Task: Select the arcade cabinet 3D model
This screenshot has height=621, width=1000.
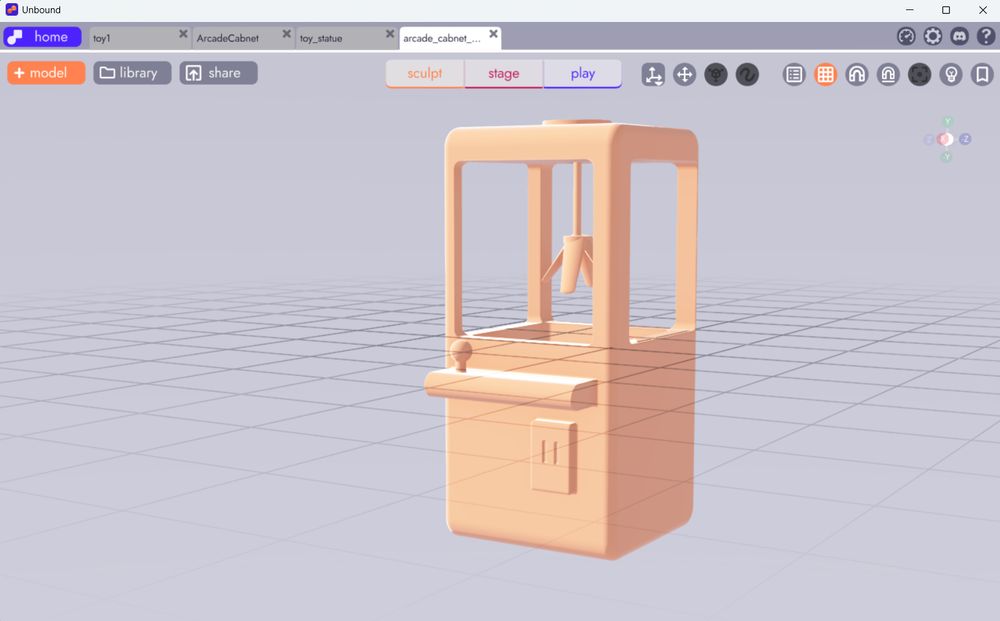Action: click(x=561, y=338)
